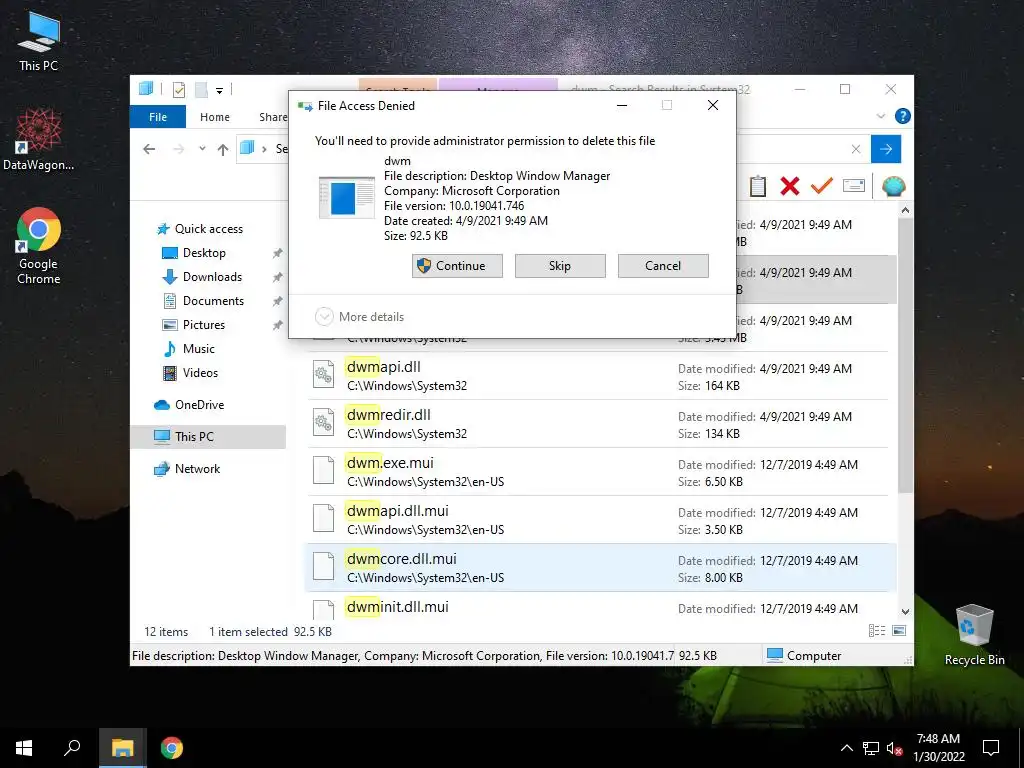Click Continue to grant administrator permission

click(457, 266)
